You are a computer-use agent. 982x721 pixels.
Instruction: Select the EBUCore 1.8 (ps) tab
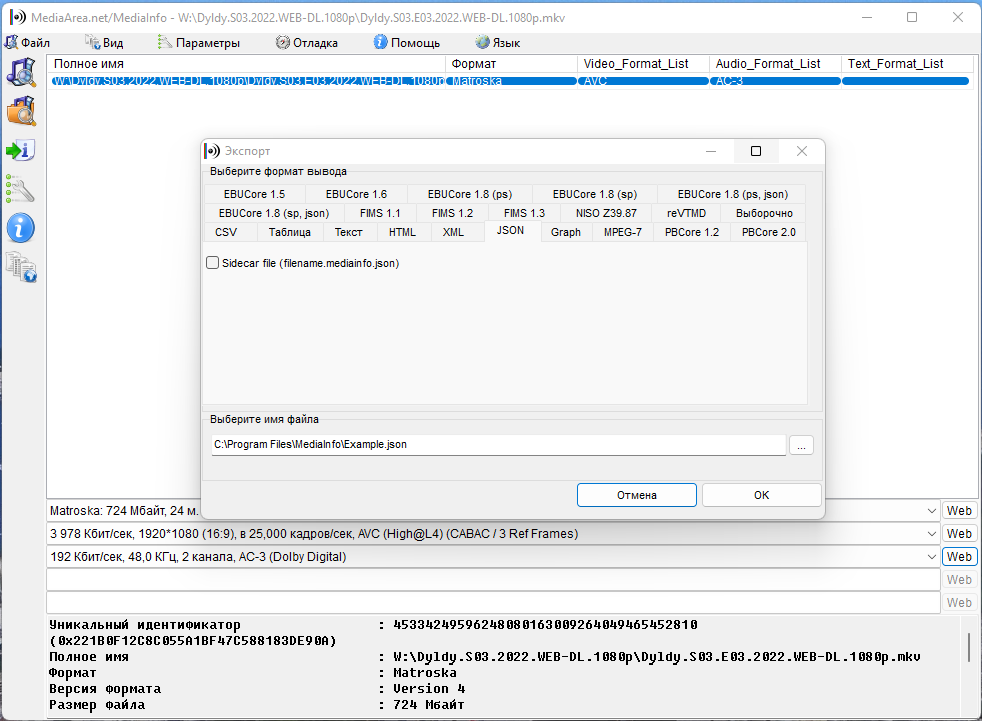470,194
